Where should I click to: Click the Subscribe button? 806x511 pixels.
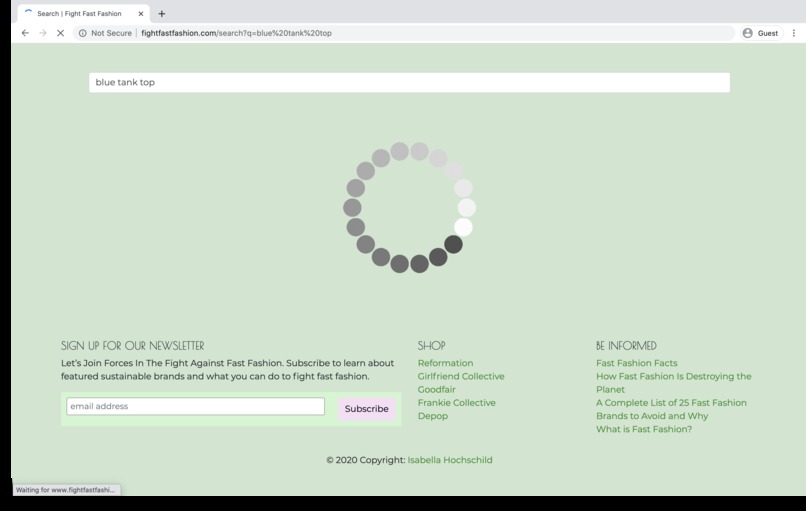coord(367,409)
